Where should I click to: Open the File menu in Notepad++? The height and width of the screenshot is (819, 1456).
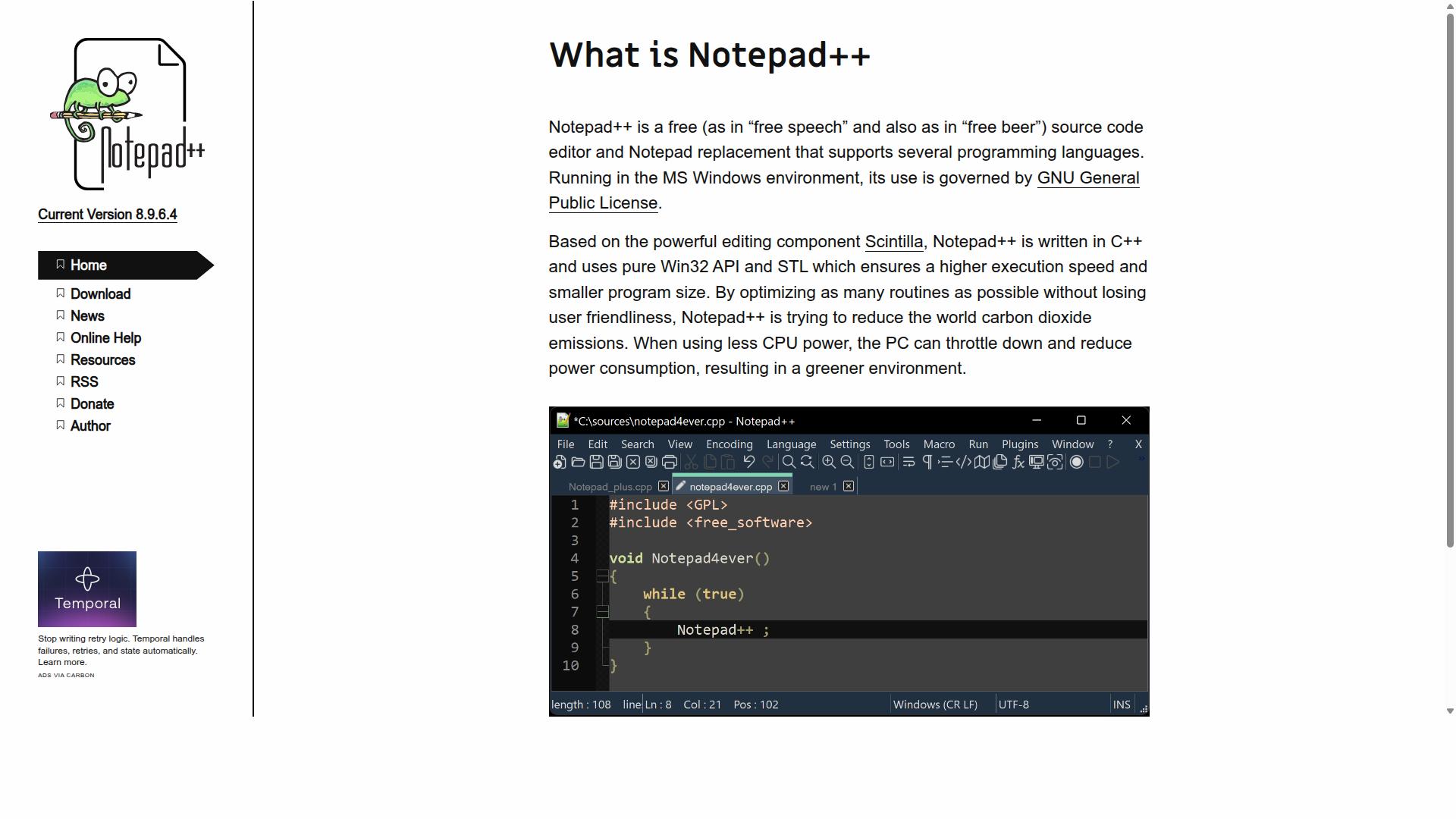click(x=566, y=444)
